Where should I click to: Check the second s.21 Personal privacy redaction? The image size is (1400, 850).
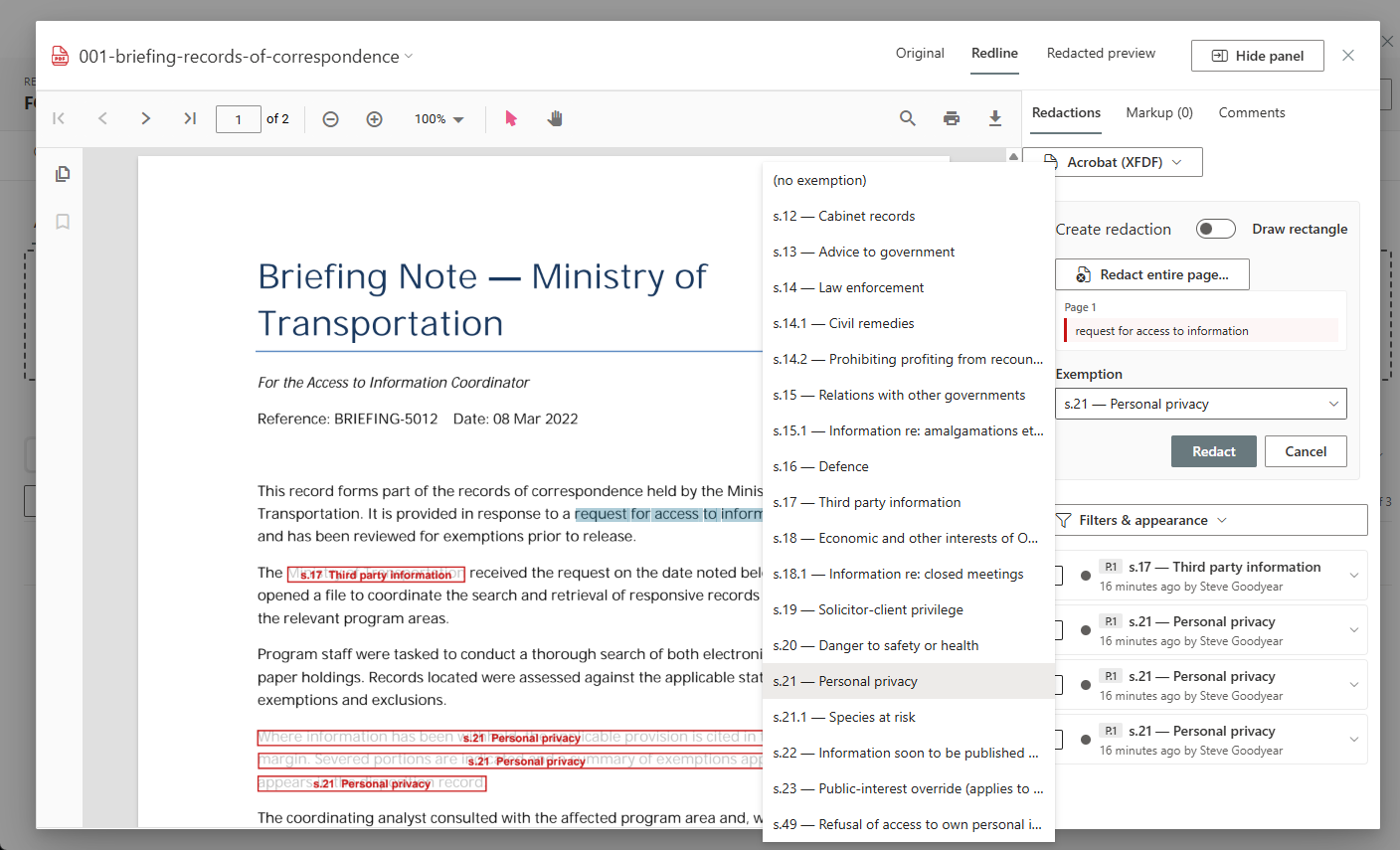pos(1059,685)
